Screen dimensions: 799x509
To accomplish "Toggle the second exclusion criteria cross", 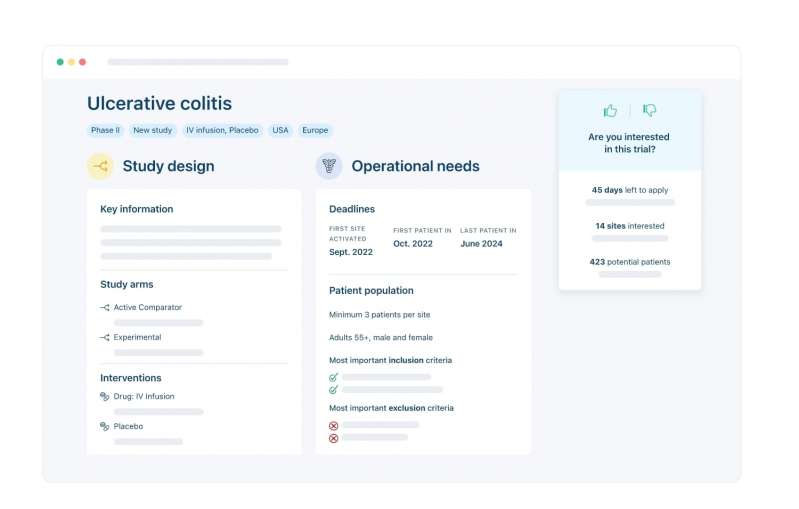I will tap(334, 438).
